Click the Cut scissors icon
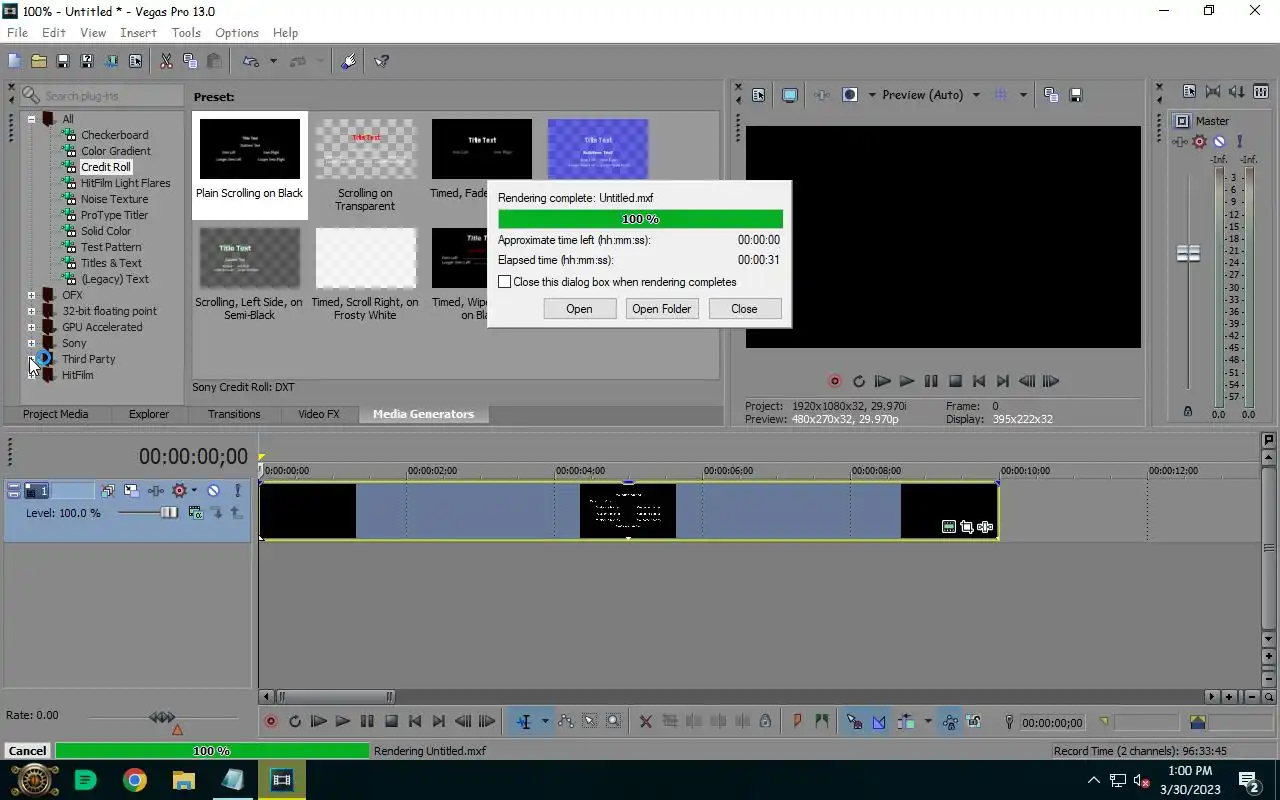 (166, 61)
